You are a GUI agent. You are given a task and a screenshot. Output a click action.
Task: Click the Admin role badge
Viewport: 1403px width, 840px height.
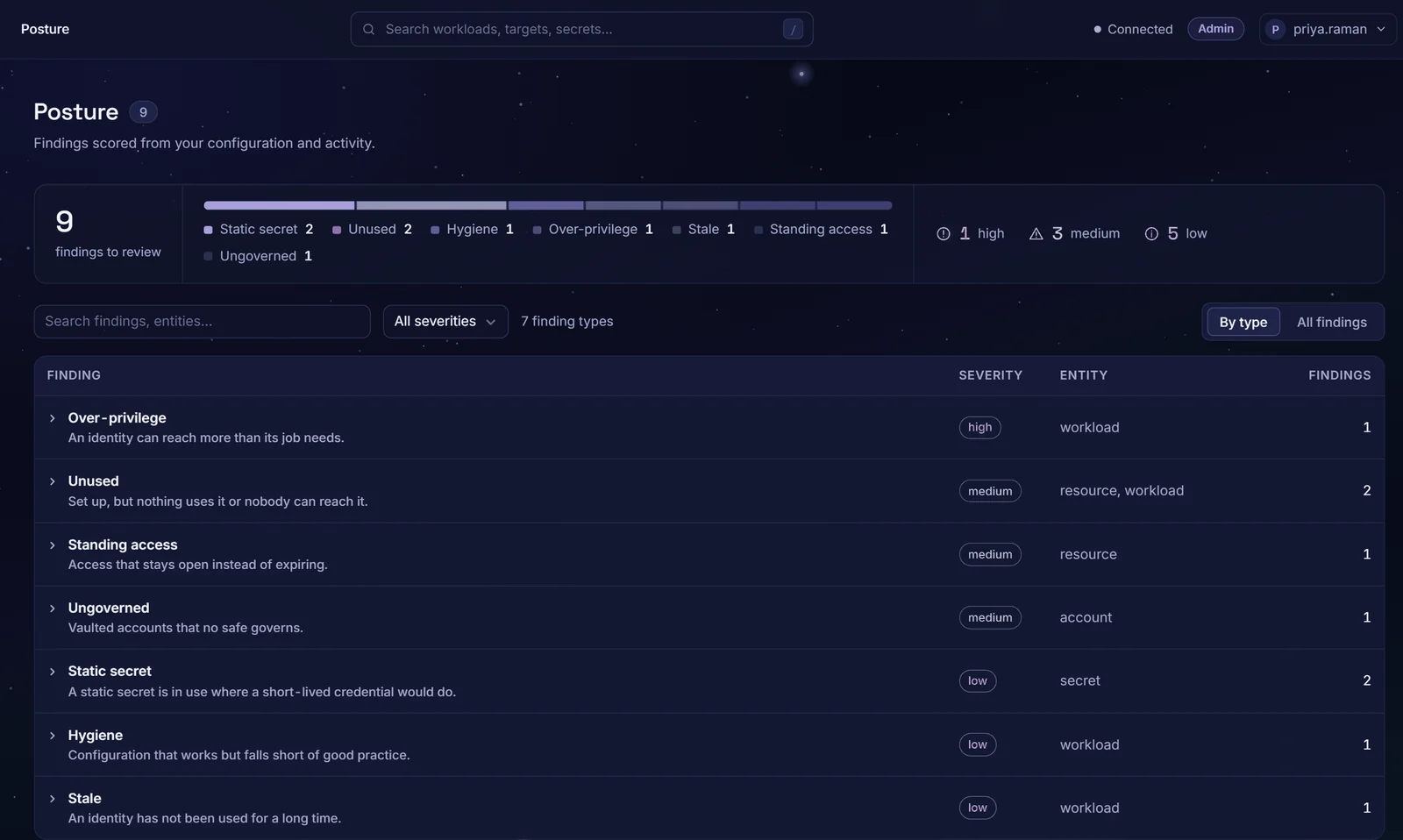point(1215,29)
